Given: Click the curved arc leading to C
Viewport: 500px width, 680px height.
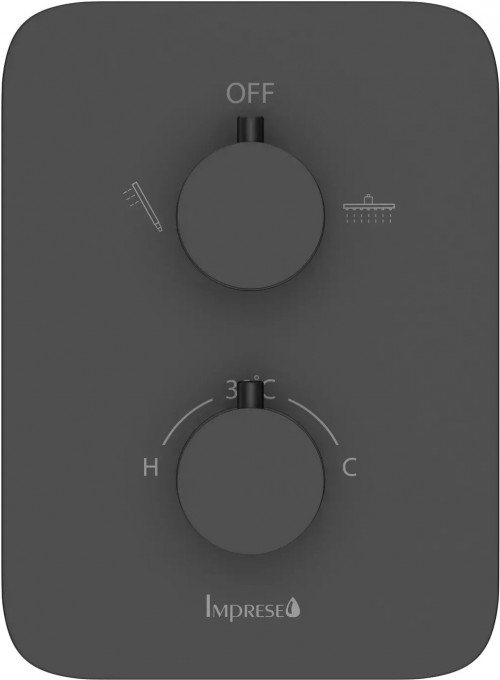Looking at the screenshot, I should pos(313,420).
